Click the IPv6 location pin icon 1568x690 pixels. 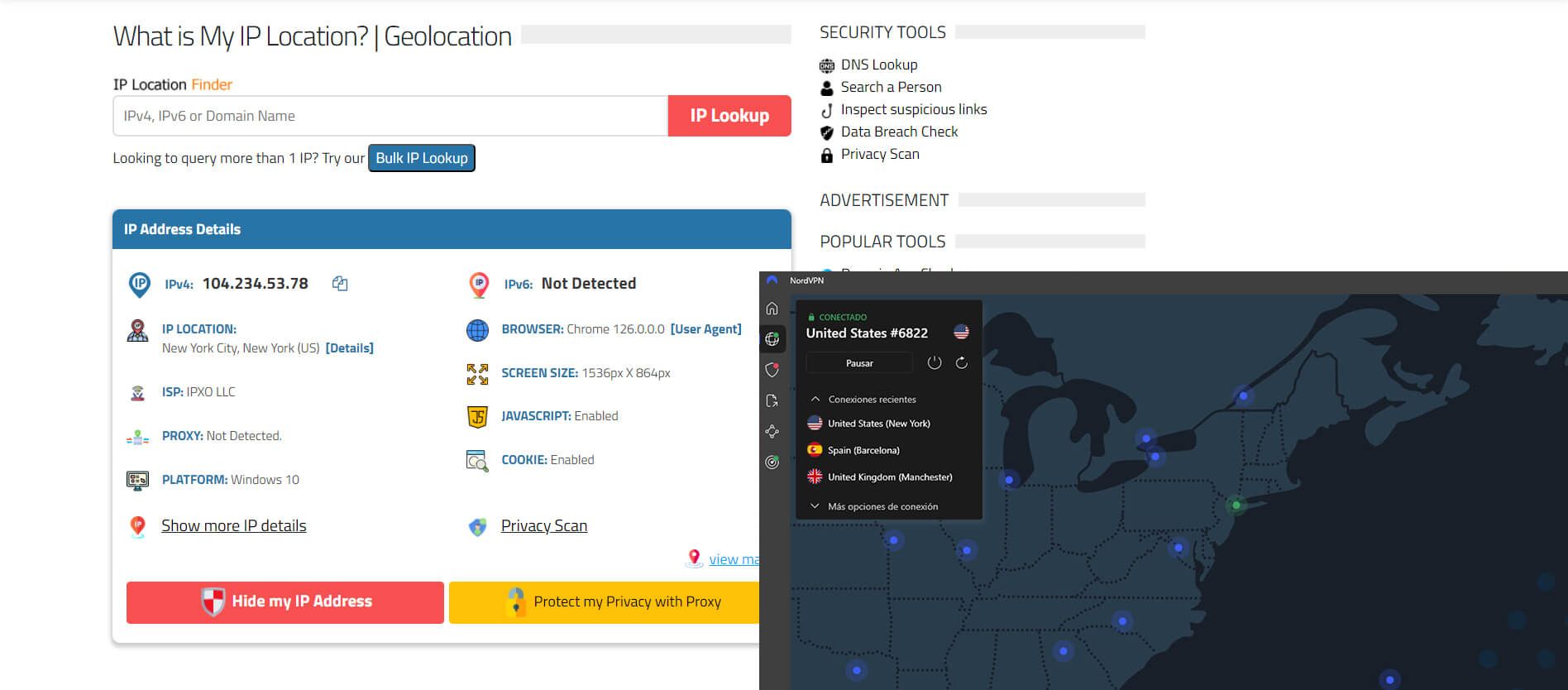tap(479, 285)
